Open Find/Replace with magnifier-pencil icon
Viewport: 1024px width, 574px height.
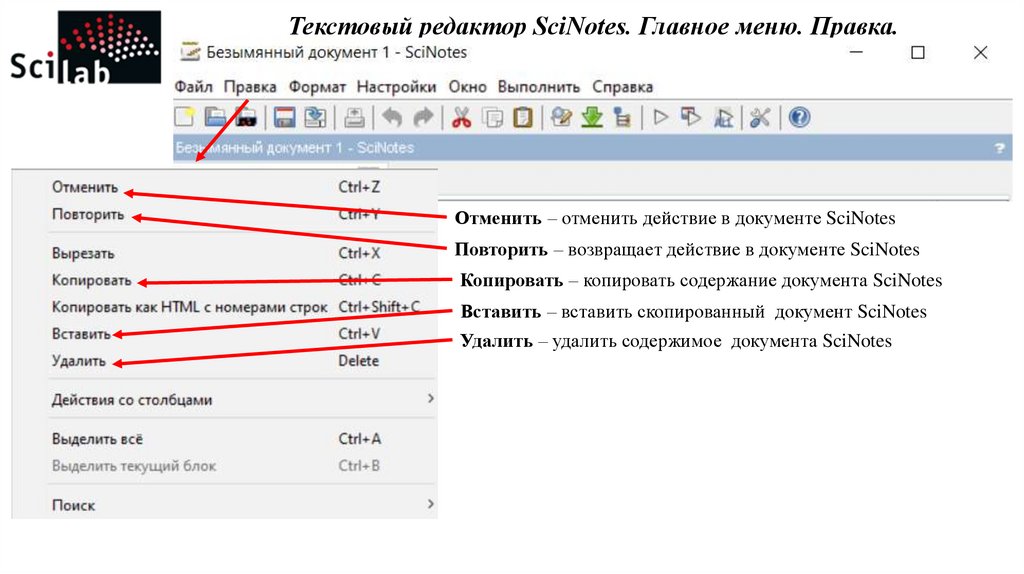[561, 118]
